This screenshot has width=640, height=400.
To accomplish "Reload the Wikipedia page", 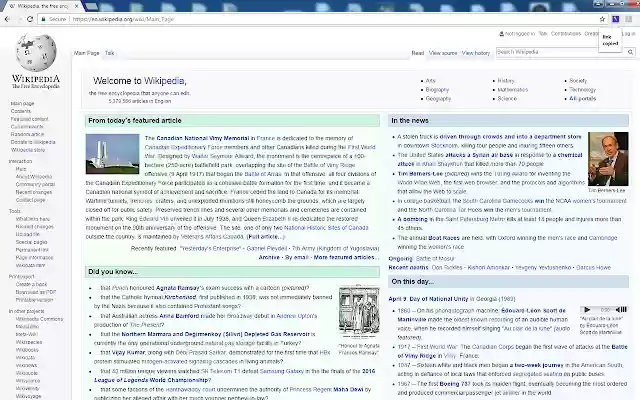I will 30,19.
